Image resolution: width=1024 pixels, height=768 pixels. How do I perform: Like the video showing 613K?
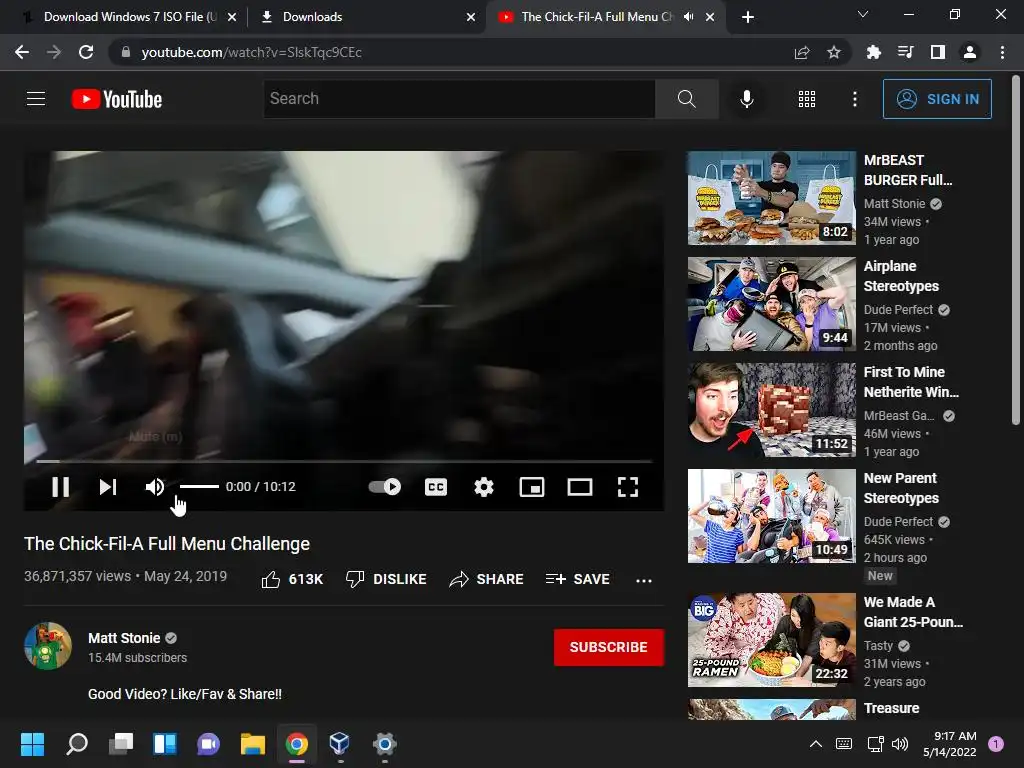[x=292, y=579]
